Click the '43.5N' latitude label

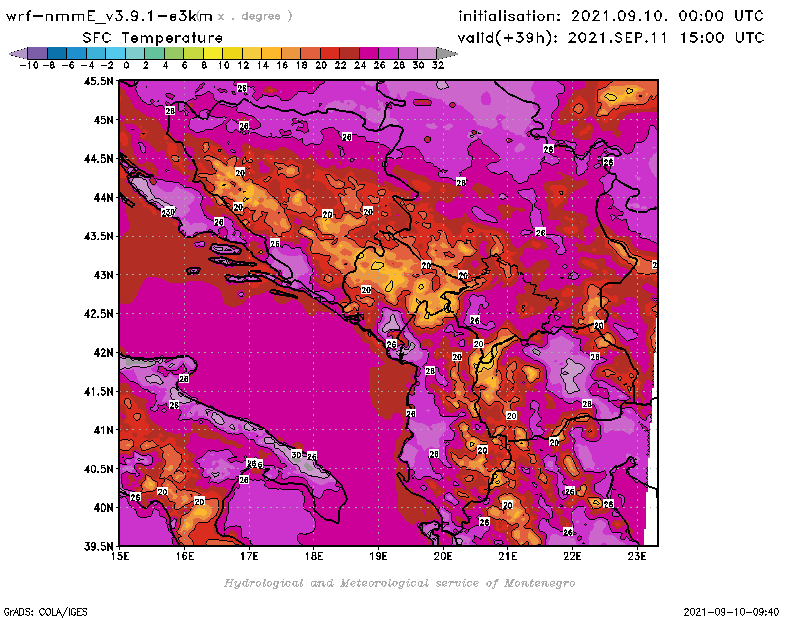click(x=98, y=236)
